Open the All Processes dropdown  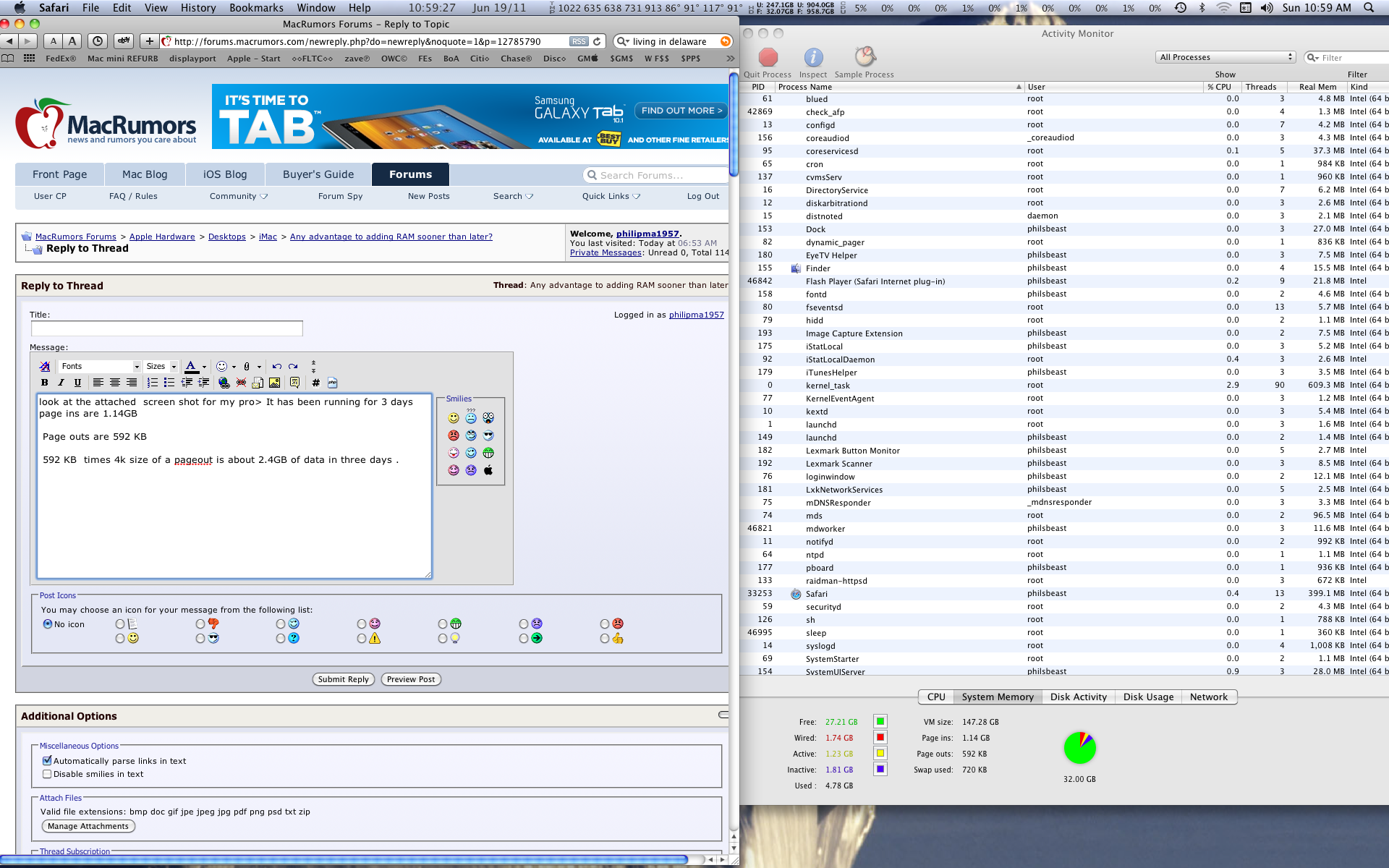tap(1226, 57)
